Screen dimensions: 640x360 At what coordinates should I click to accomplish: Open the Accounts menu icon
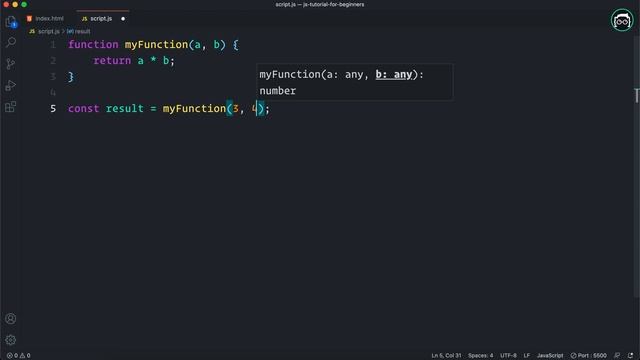click(11, 318)
